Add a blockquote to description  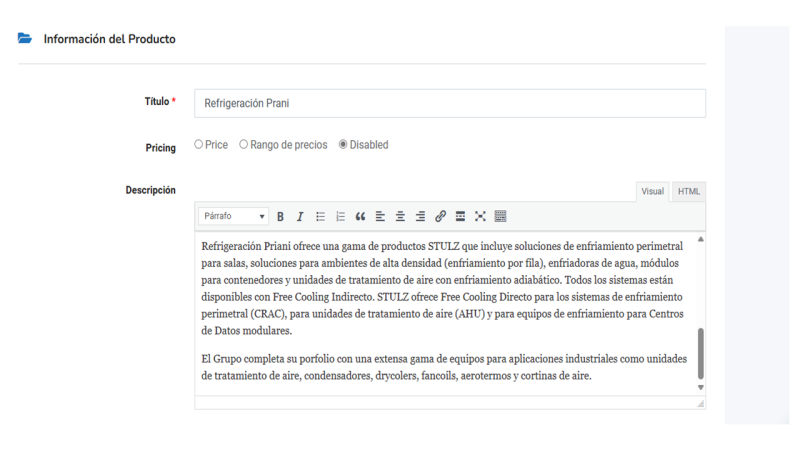(x=360, y=216)
